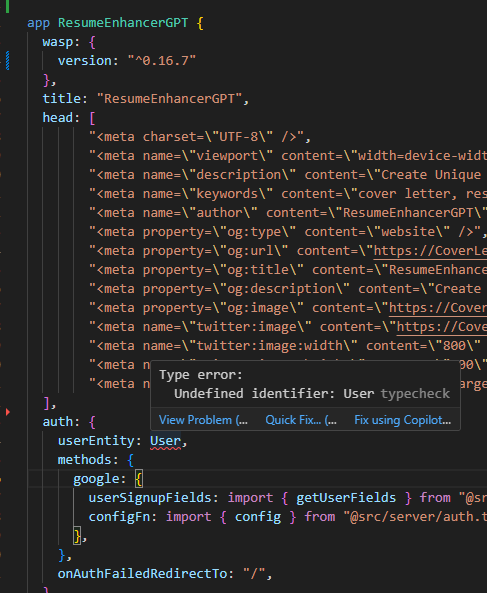Click the methods: key

[x=88, y=460]
